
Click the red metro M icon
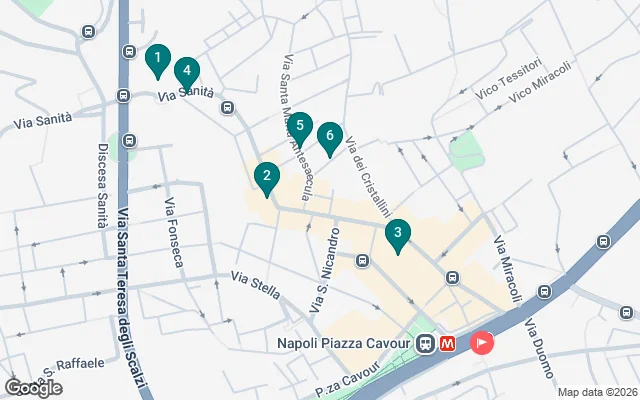coord(447,344)
